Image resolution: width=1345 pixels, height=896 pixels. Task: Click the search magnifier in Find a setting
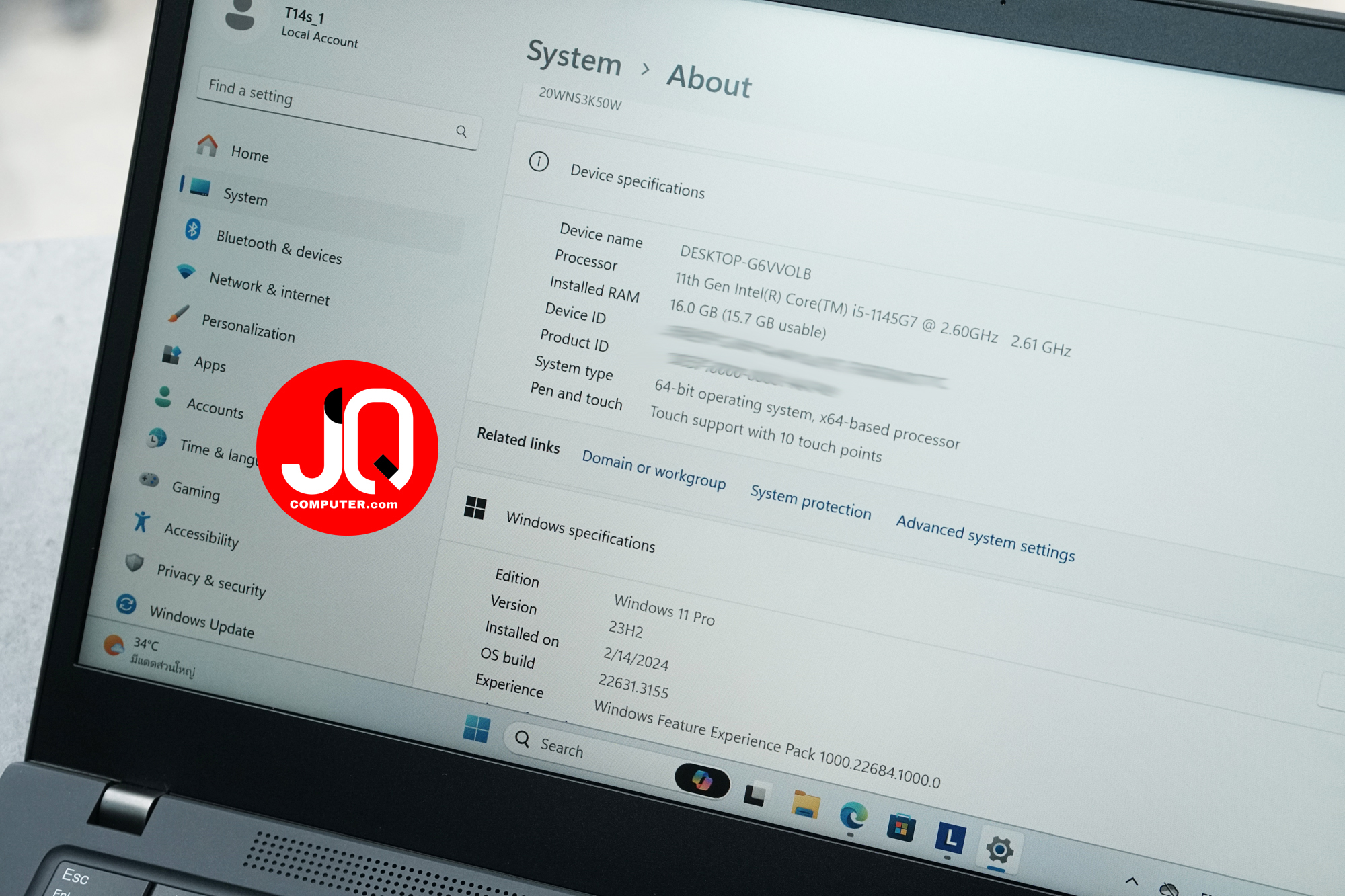(461, 131)
